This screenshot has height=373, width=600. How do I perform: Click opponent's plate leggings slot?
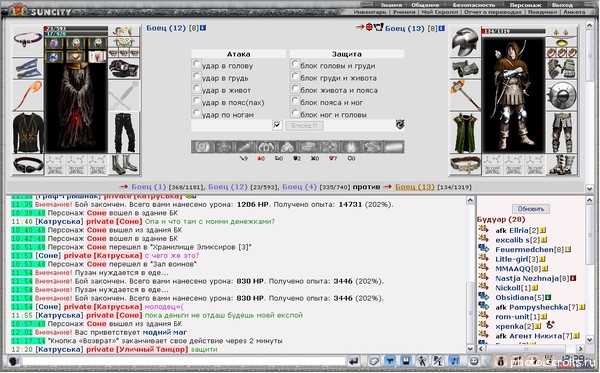pos(561,133)
